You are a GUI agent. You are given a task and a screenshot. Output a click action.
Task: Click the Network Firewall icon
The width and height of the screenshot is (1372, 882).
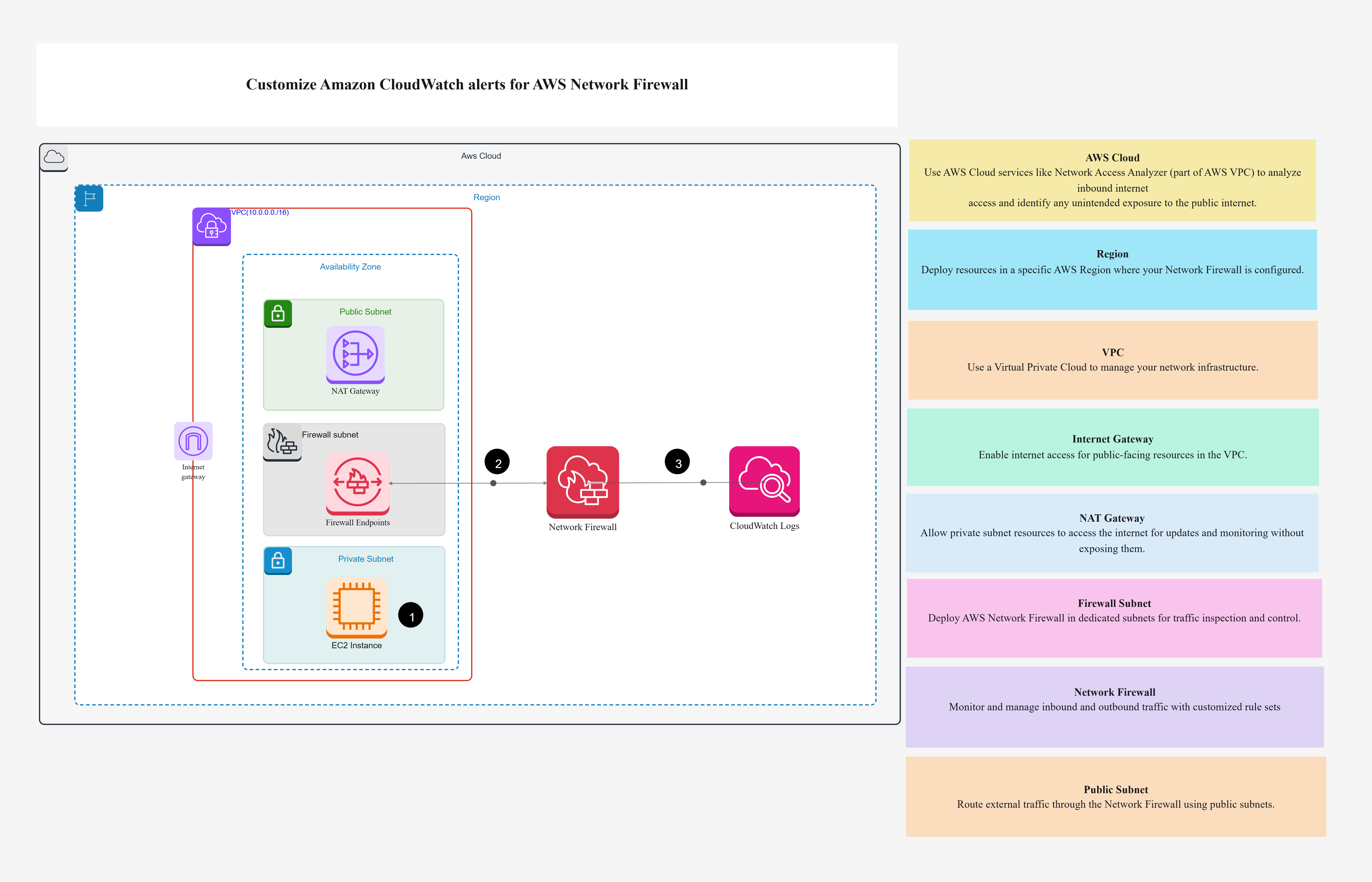point(582,482)
